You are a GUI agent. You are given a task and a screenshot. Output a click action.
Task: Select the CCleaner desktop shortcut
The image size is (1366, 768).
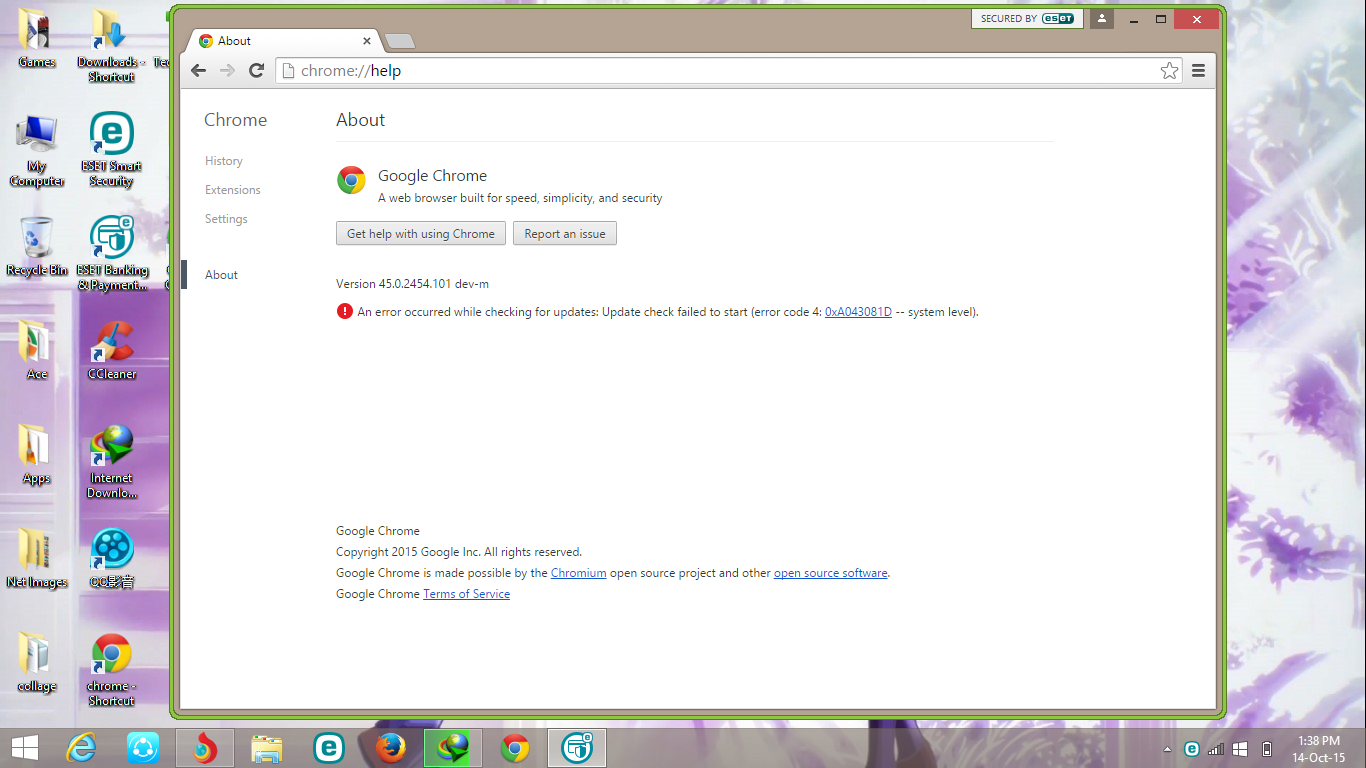(x=112, y=350)
